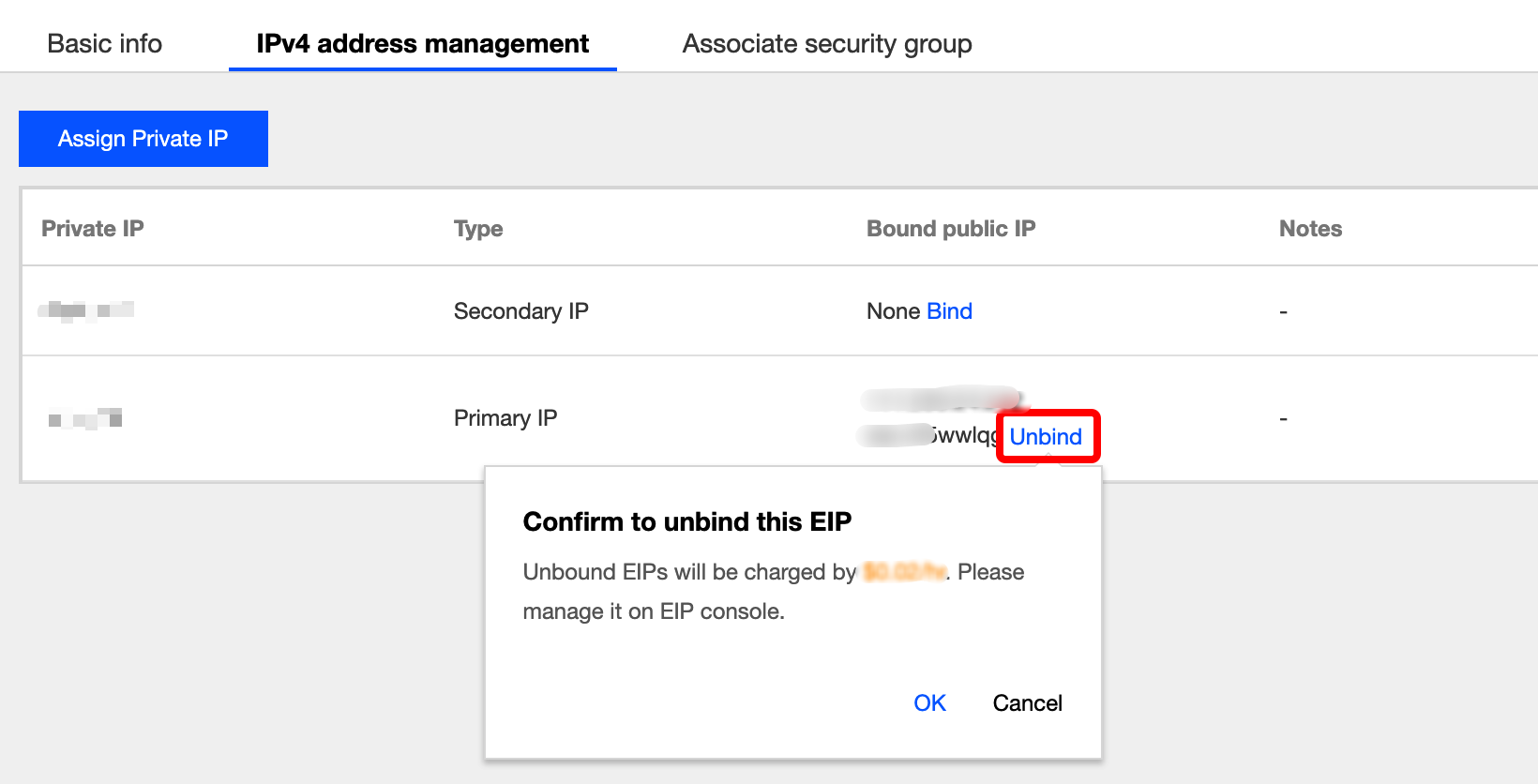Confirm unbinding by pressing OK

click(x=929, y=703)
